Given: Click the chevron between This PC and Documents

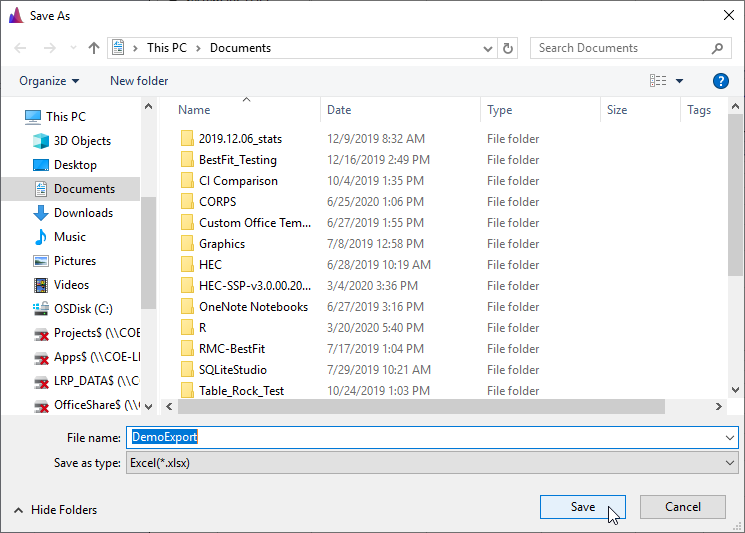Looking at the screenshot, I should pos(198,48).
